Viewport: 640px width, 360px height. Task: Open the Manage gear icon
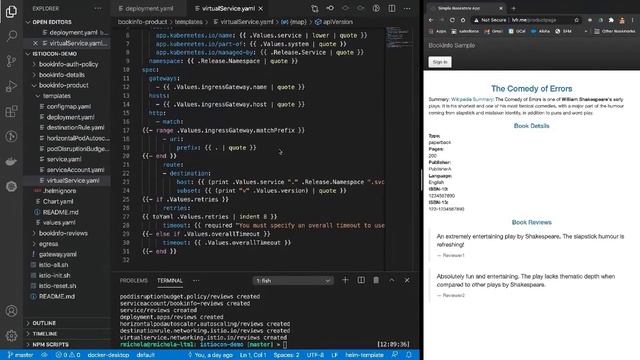pyautogui.click(x=11, y=336)
